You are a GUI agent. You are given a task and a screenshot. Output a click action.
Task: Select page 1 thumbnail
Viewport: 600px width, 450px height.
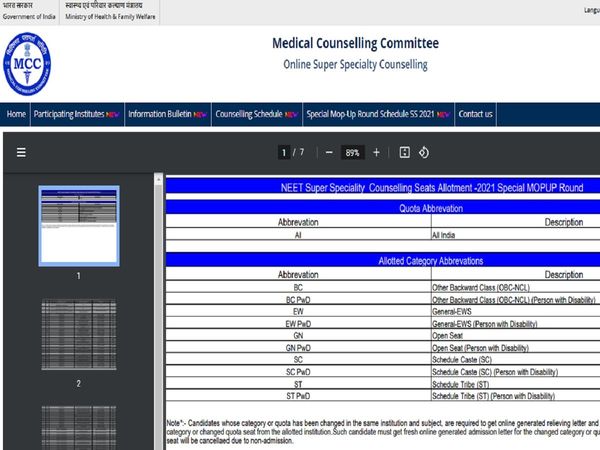pyautogui.click(x=79, y=226)
